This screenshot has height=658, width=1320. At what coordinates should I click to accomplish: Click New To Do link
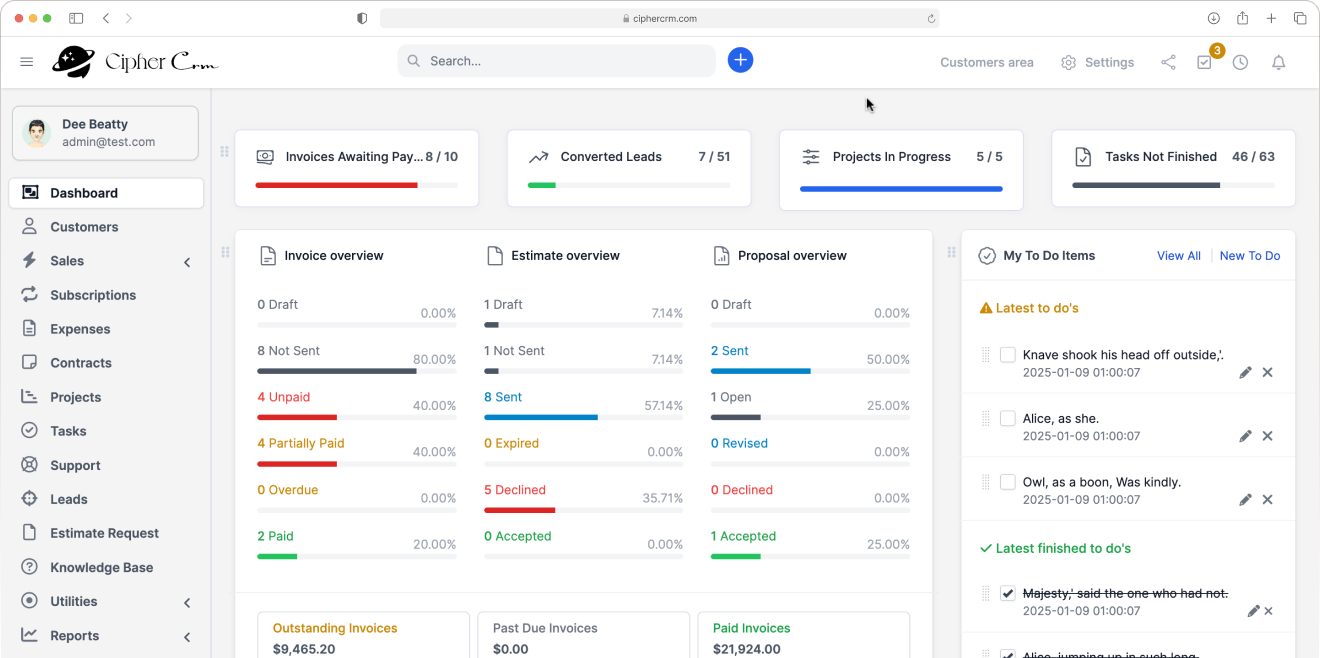[1250, 256]
